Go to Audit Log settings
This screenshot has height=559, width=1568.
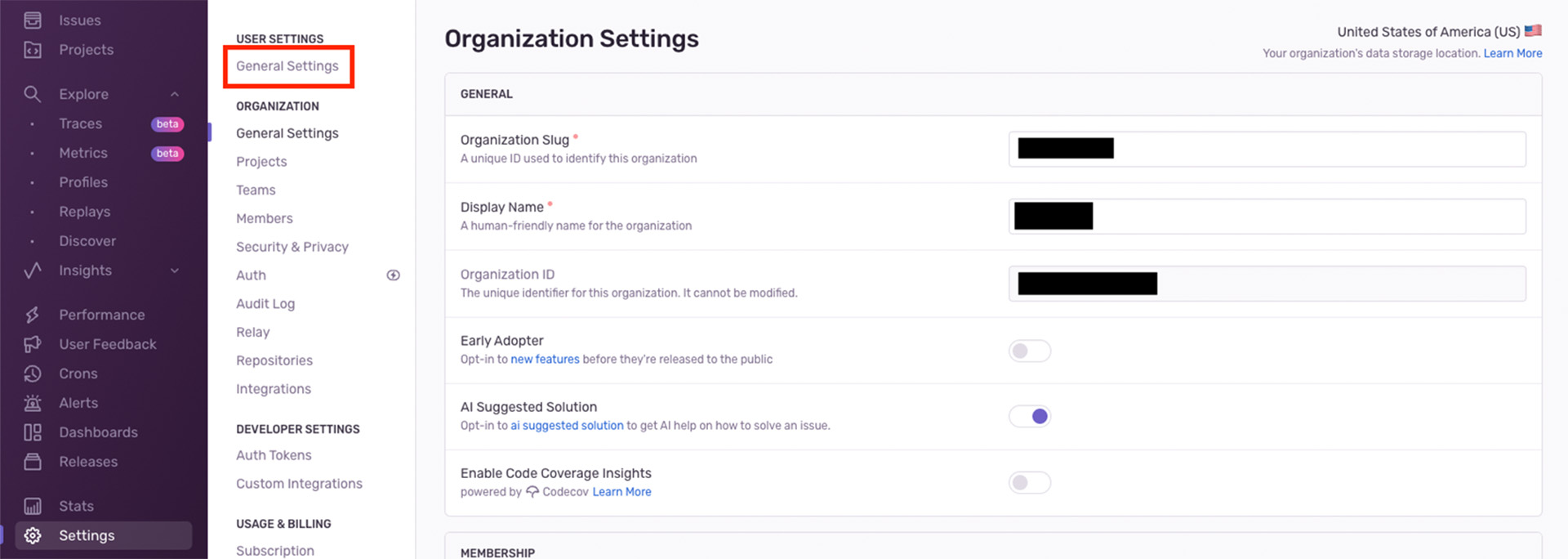(x=265, y=304)
